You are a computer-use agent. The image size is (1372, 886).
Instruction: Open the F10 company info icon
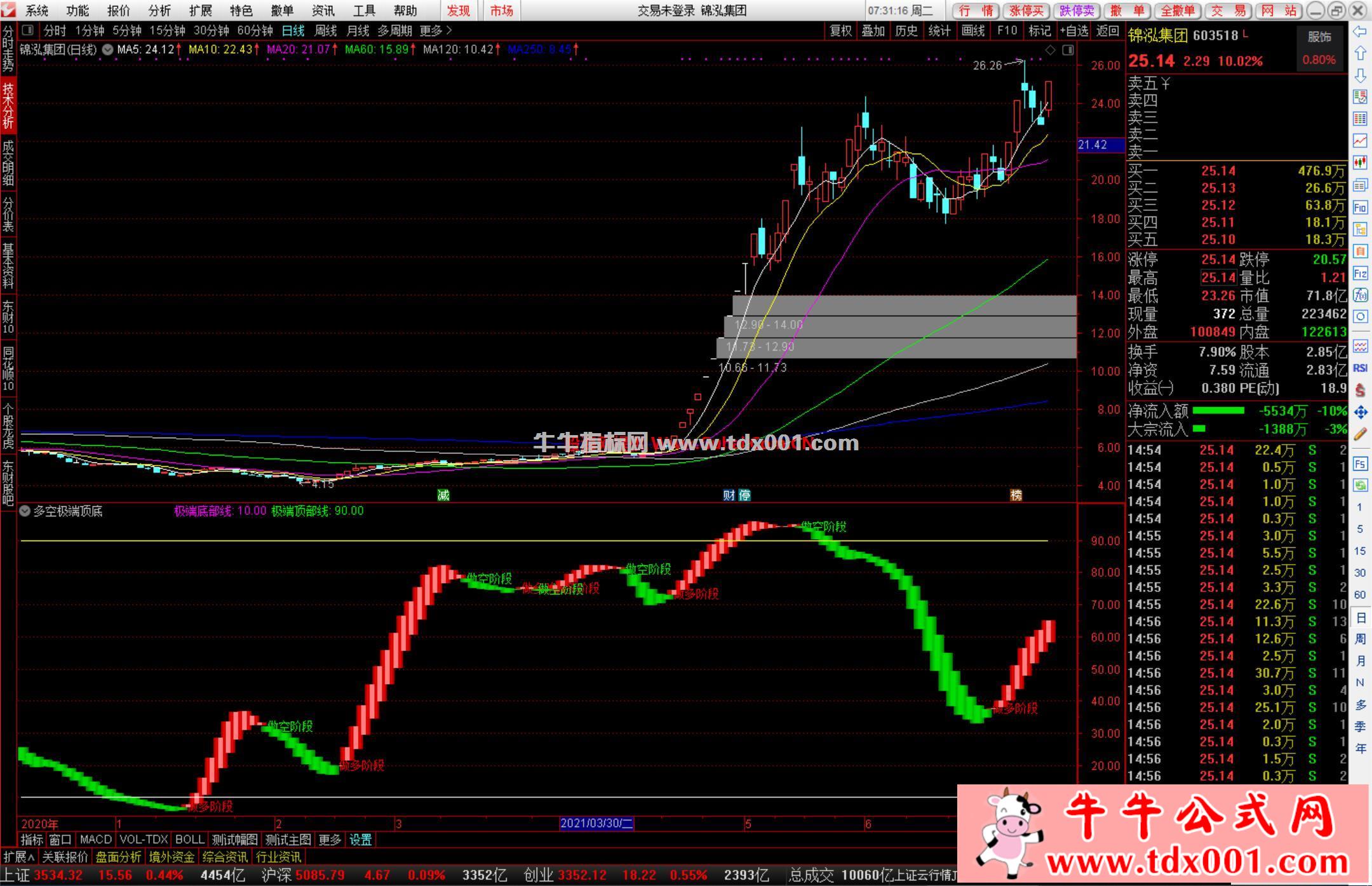pos(1360,207)
